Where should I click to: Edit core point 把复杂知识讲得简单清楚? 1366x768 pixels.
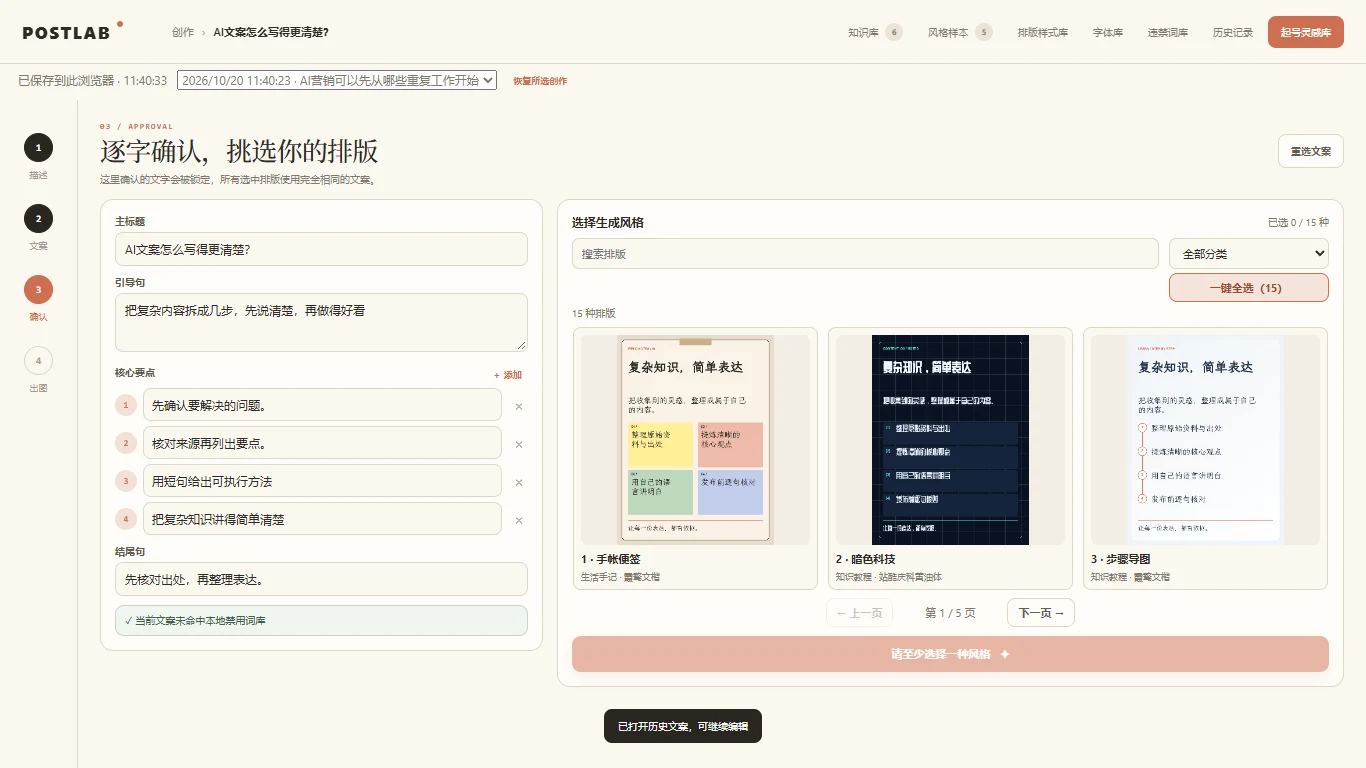pos(322,519)
